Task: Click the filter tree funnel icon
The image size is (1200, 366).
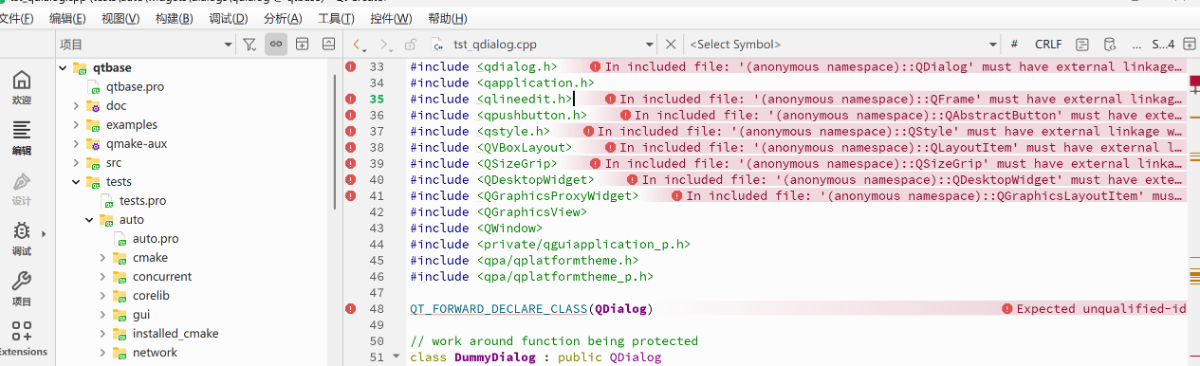Action: (x=249, y=44)
